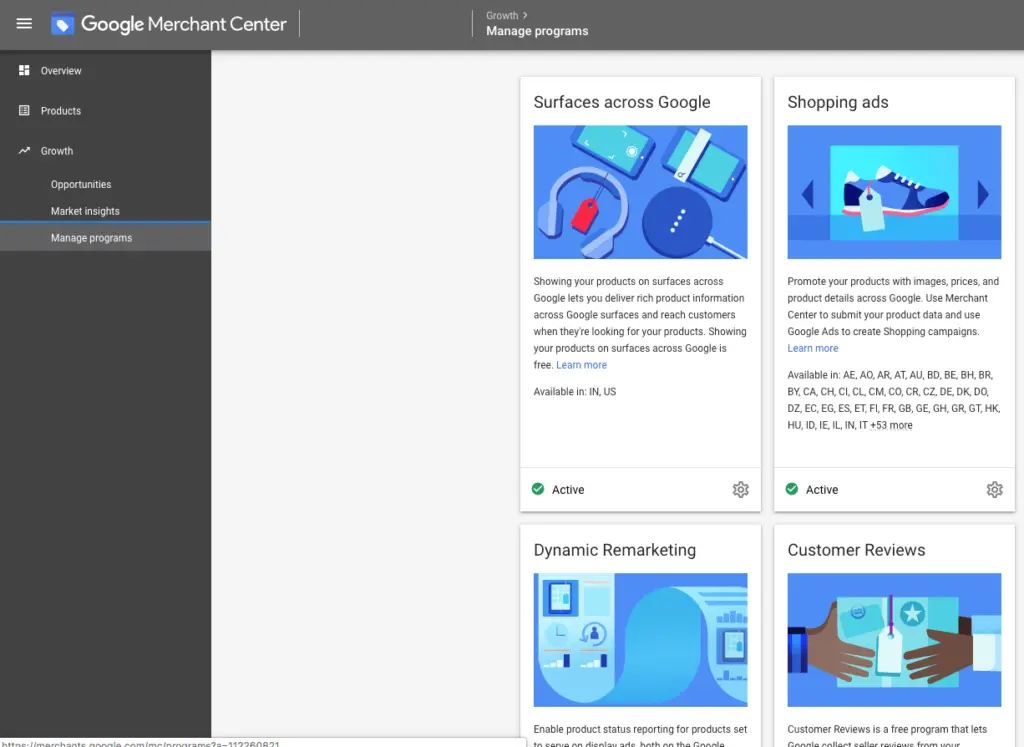
Task: Click Google Merchant Center title text
Action: point(184,24)
